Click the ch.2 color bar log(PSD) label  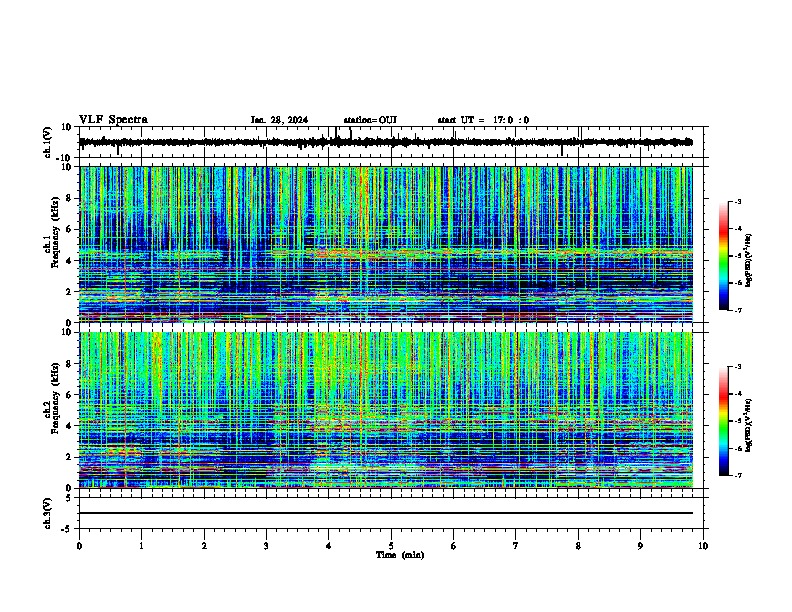coord(749,425)
